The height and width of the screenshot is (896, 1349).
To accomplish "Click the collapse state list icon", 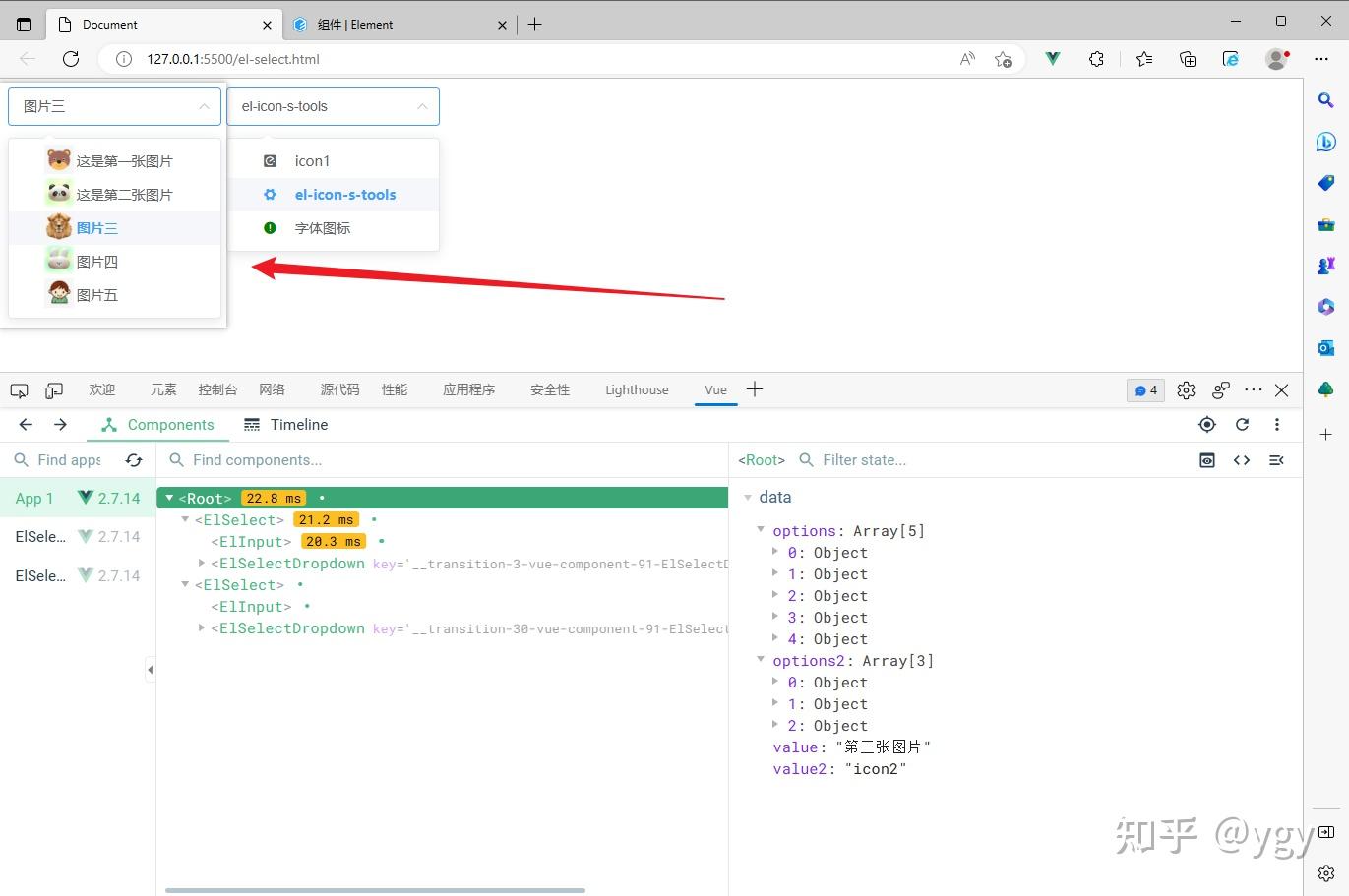I will pos(1276,460).
